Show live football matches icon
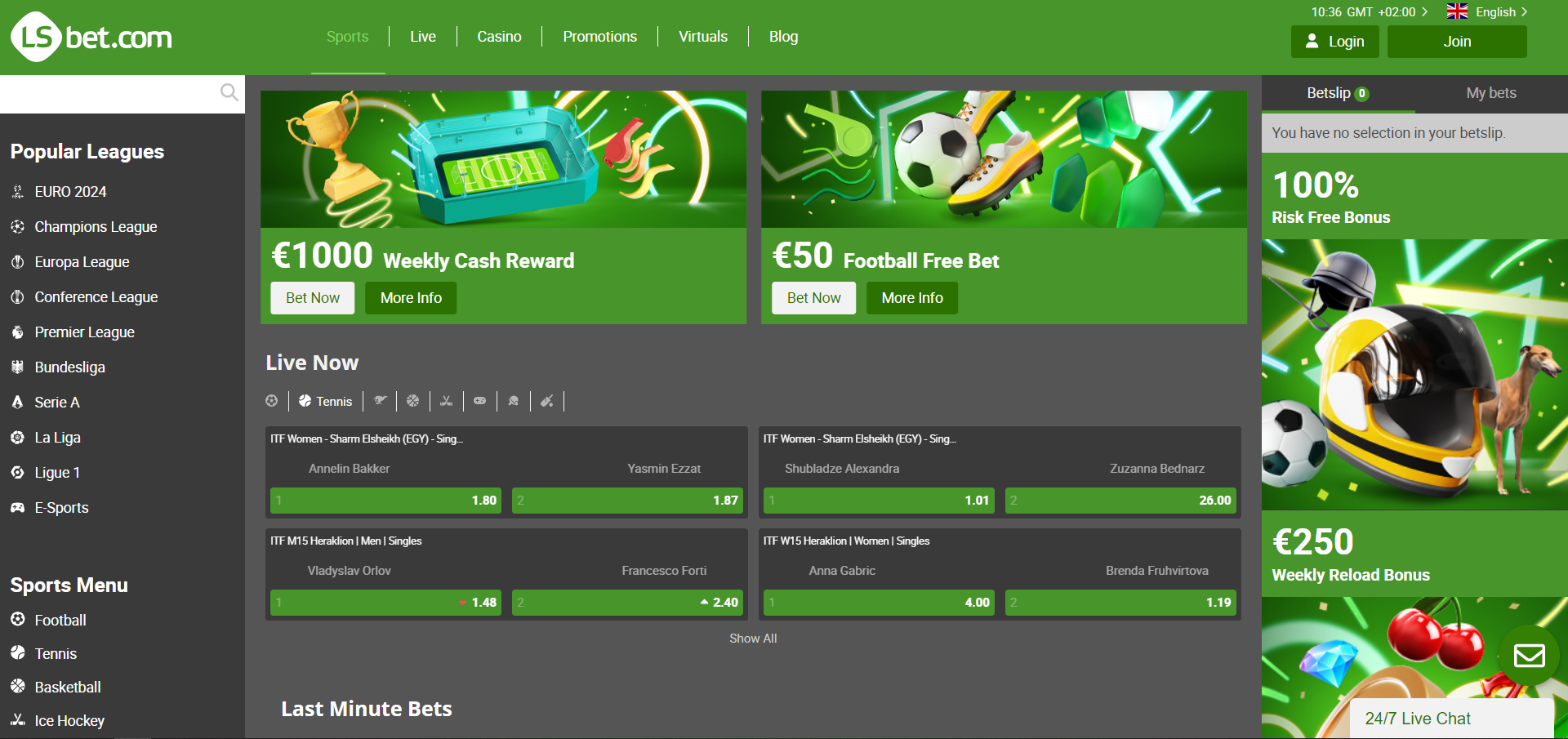Image resolution: width=1568 pixels, height=739 pixels. click(x=272, y=401)
